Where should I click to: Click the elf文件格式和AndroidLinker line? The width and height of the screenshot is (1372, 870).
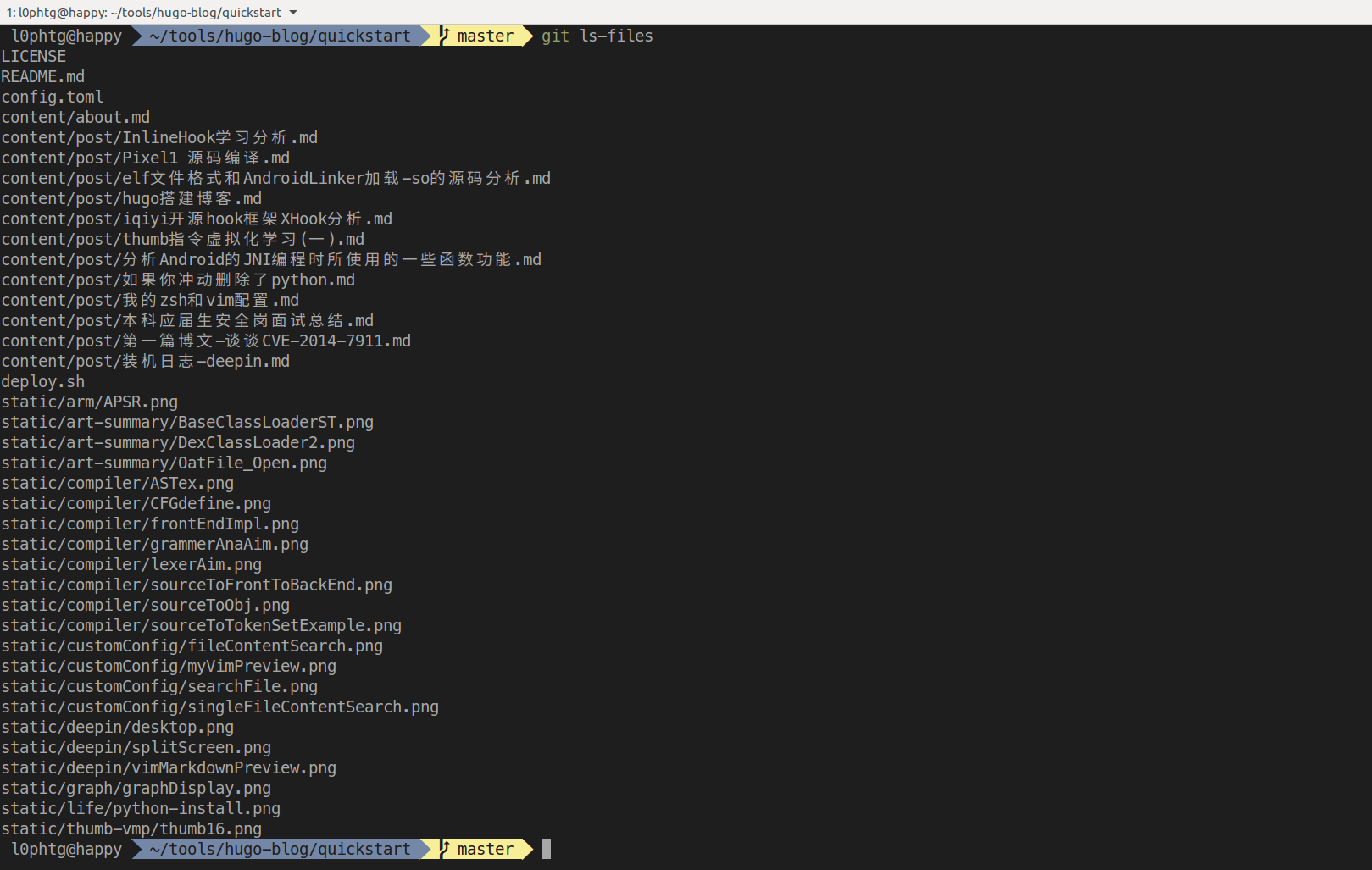point(276,178)
